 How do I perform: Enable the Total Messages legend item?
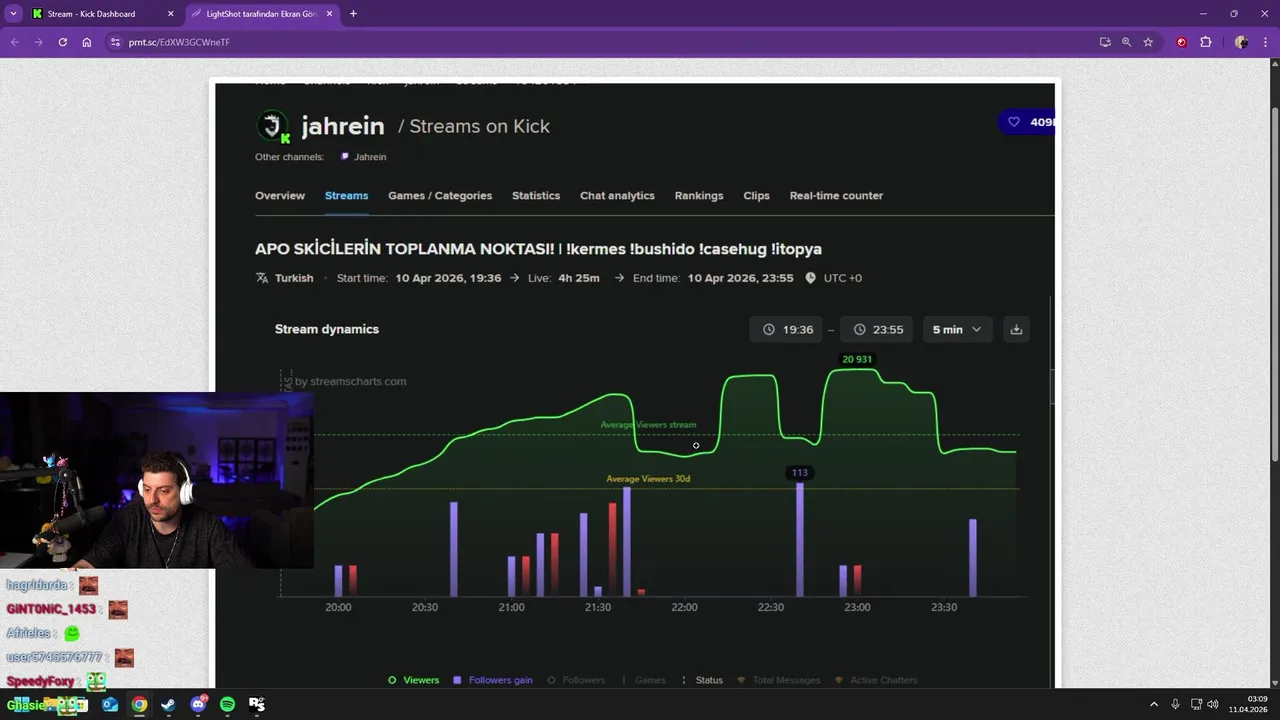[778, 680]
